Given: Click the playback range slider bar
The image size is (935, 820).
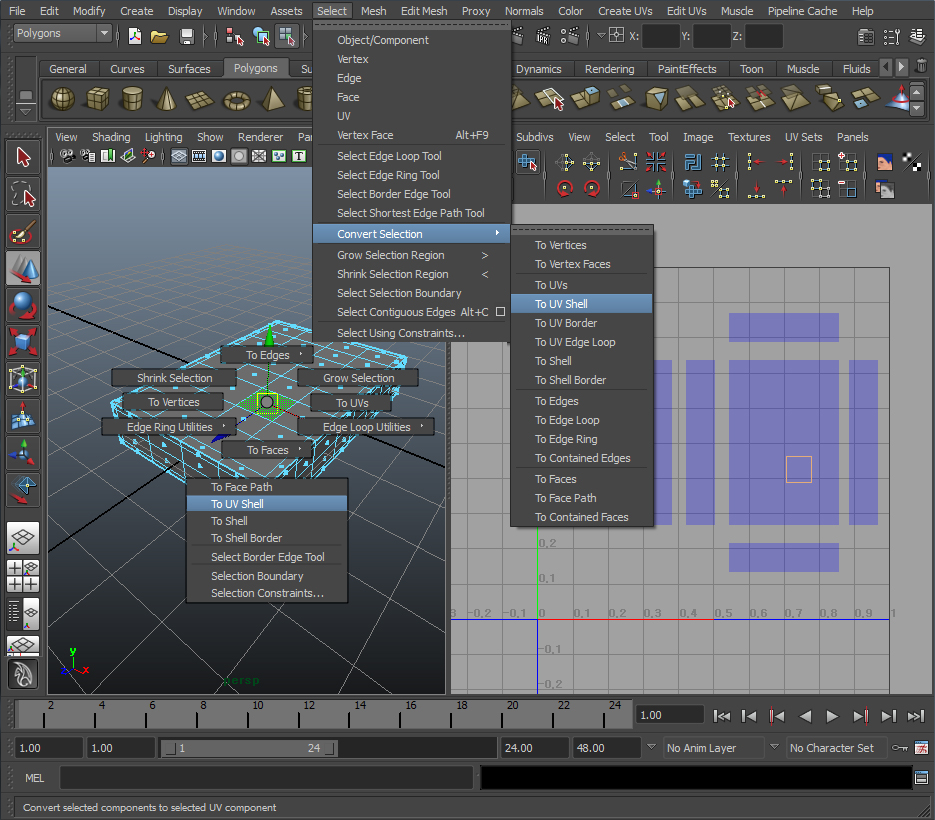Looking at the screenshot, I should tap(249, 748).
